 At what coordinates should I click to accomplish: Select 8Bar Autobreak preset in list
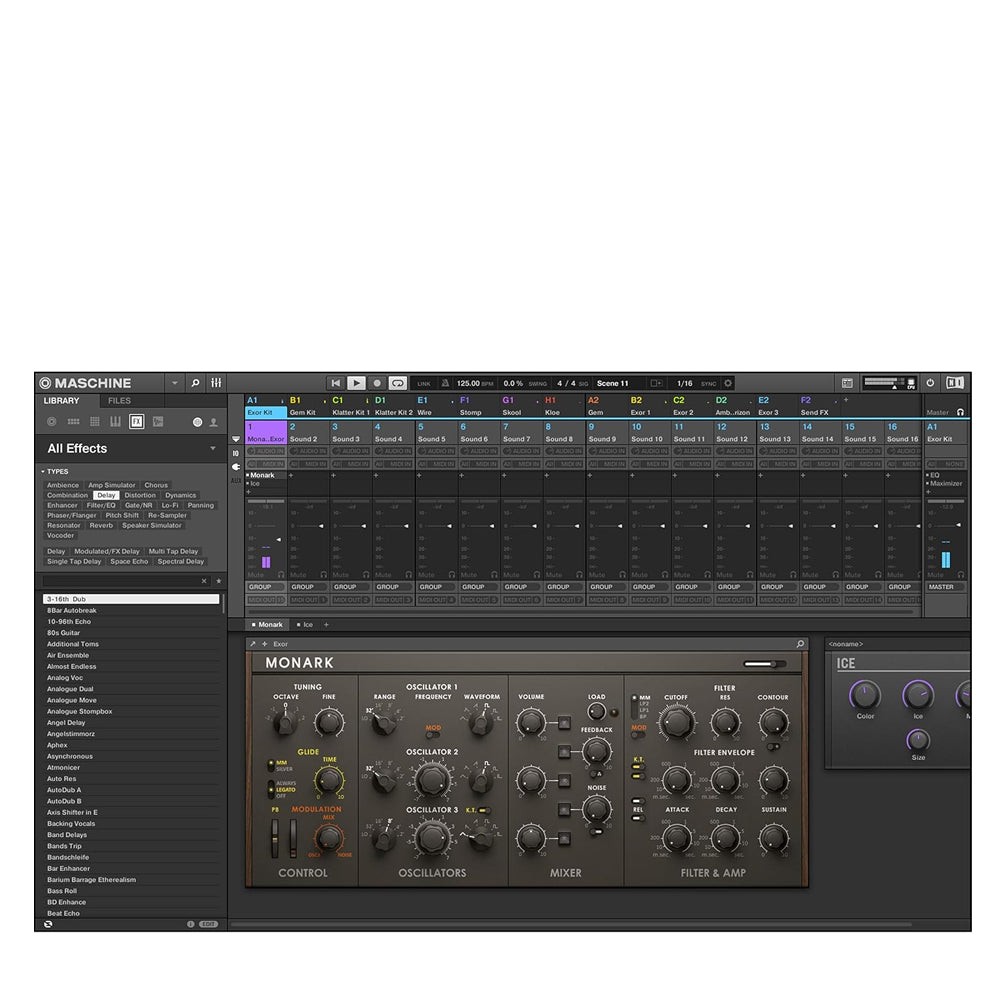pyautogui.click(x=72, y=610)
